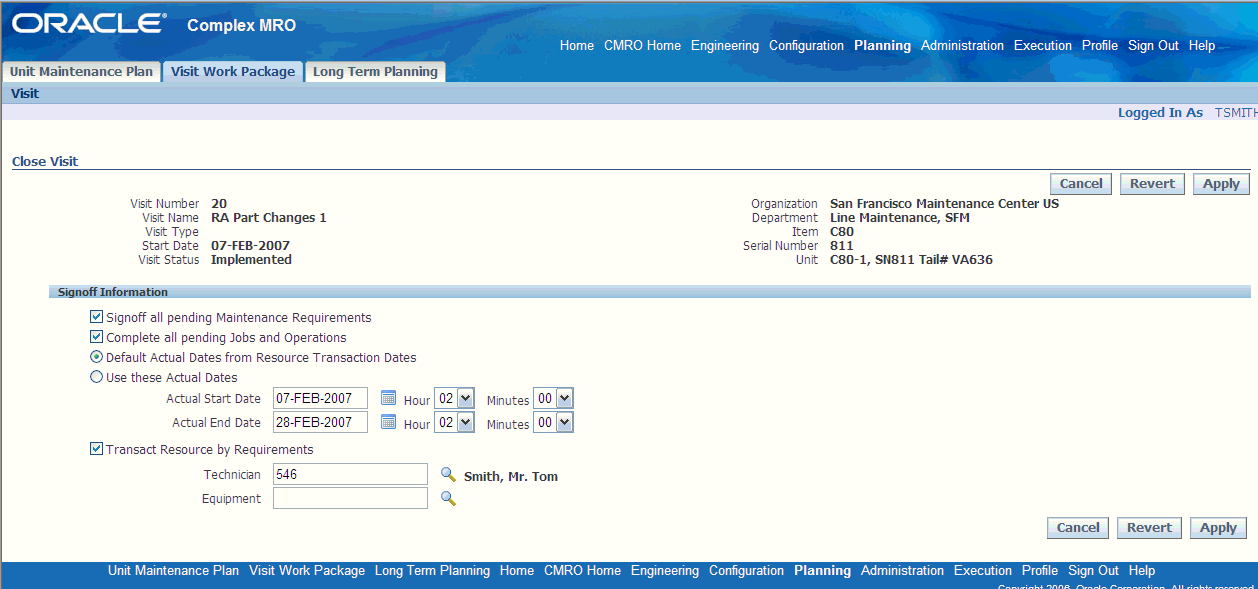This screenshot has height=589, width=1258.
Task: Click the San Francisco Maintenance Center US organization
Action: (x=944, y=204)
